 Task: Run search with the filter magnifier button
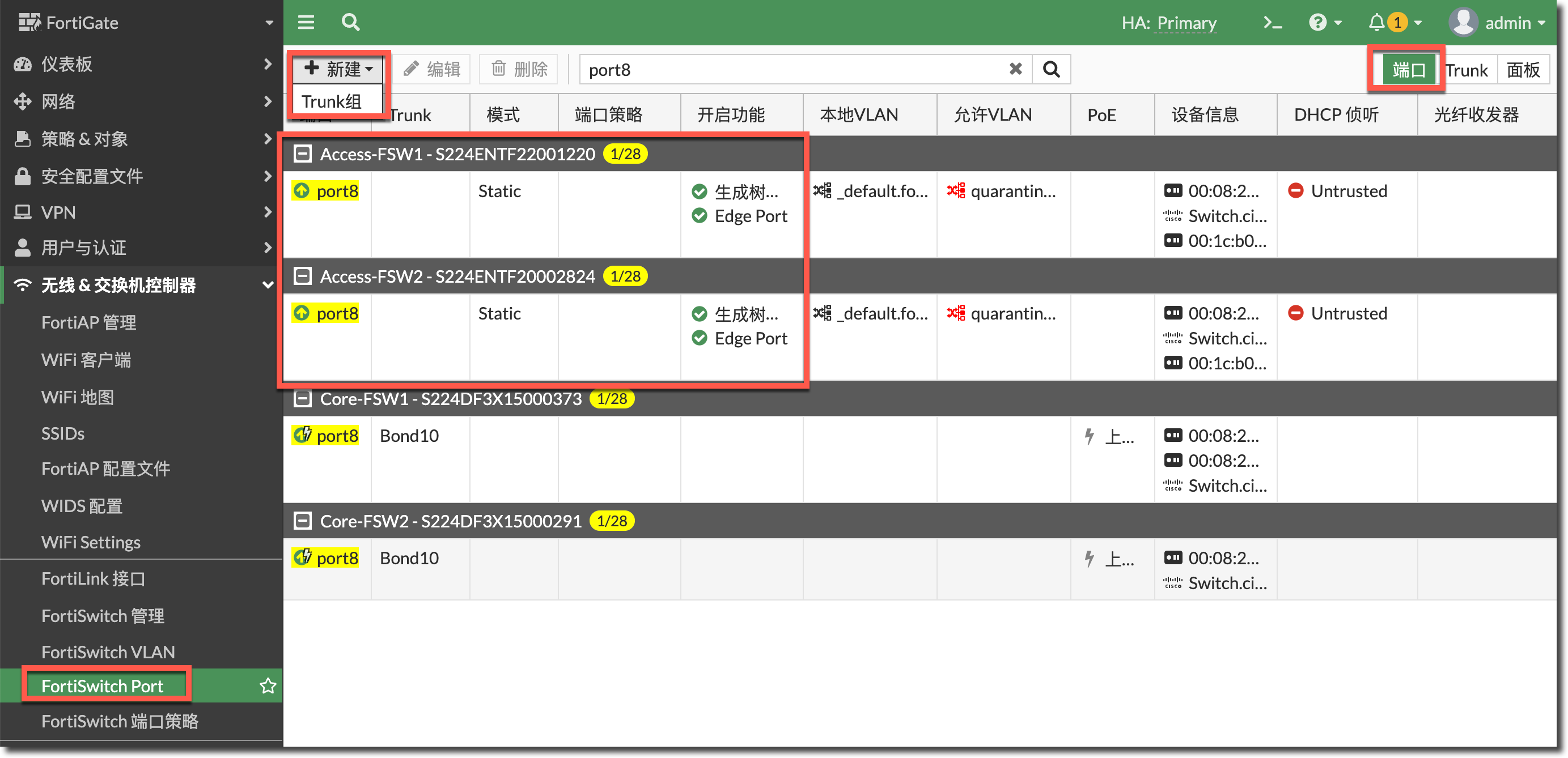1050,69
